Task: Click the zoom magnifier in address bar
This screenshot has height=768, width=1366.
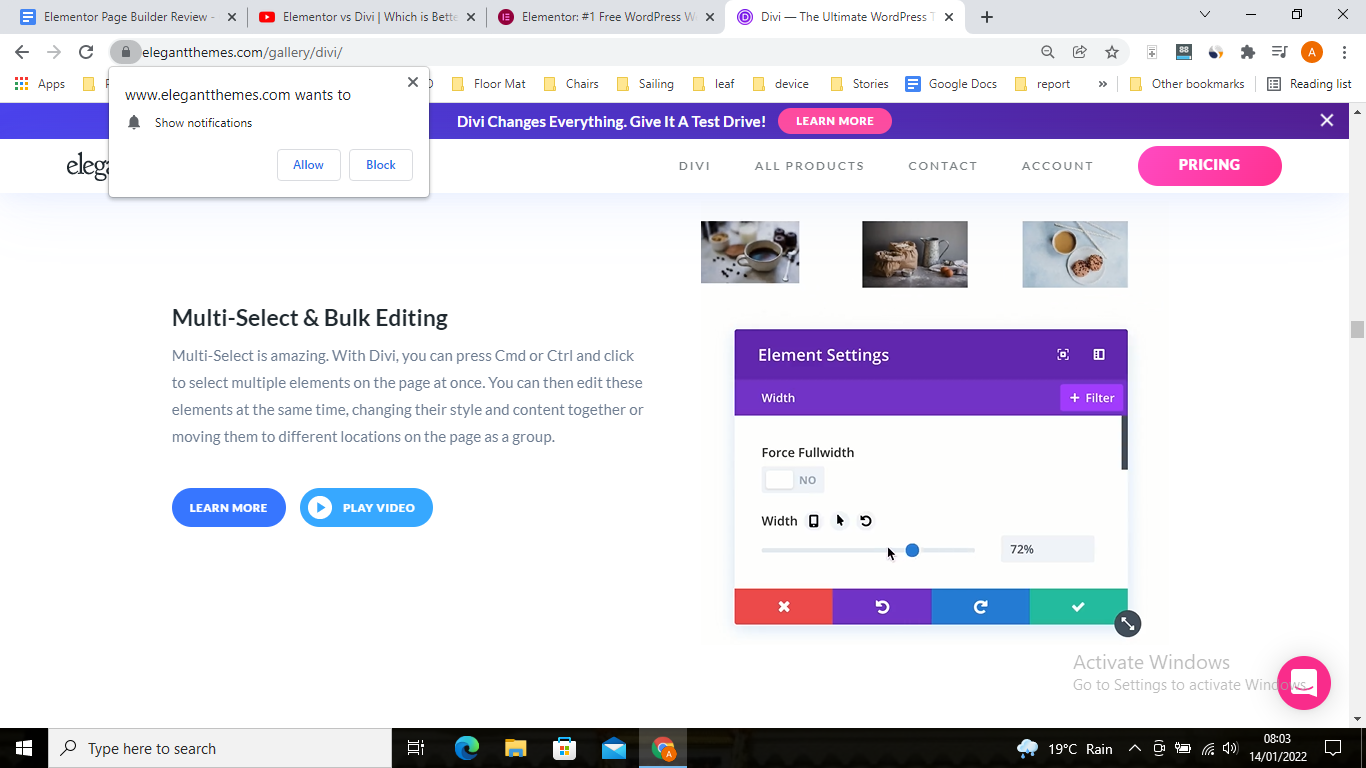Action: (x=1048, y=52)
